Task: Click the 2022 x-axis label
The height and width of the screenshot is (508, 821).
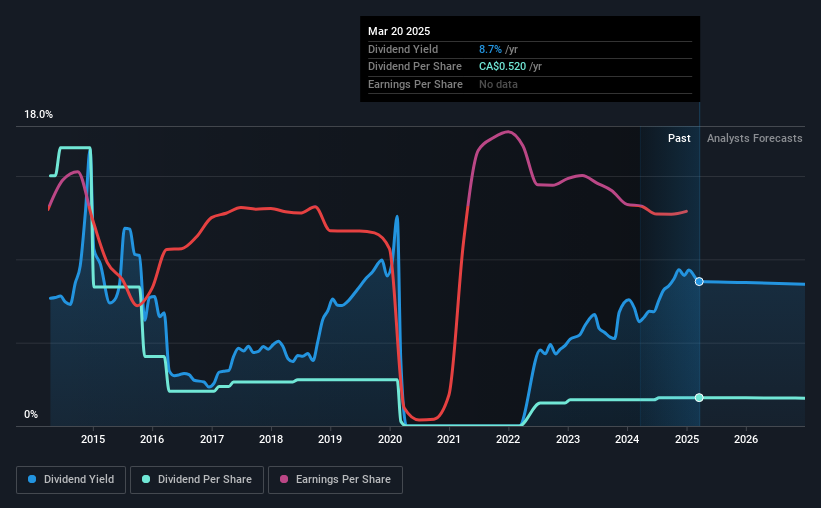Action: point(508,439)
